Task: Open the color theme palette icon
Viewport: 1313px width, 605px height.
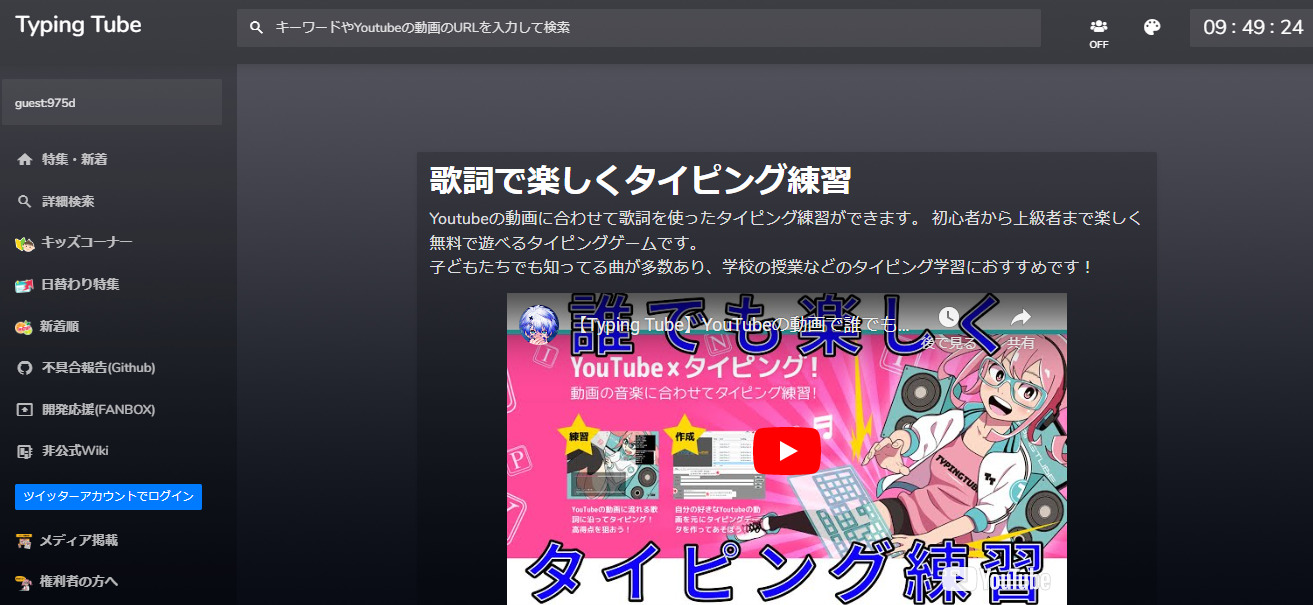Action: tap(1152, 27)
